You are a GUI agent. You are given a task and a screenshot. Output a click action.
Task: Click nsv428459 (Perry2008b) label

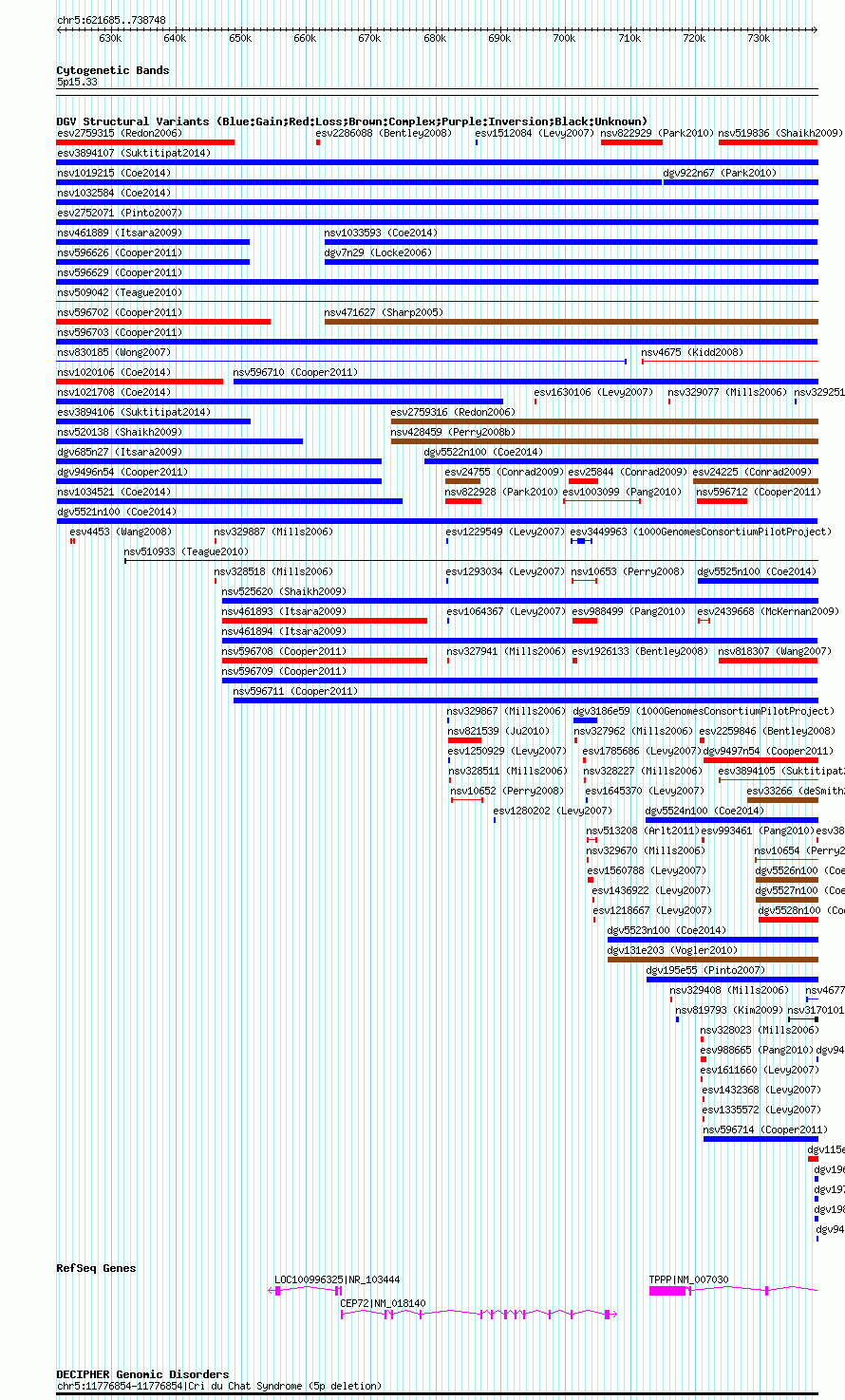[x=453, y=433]
